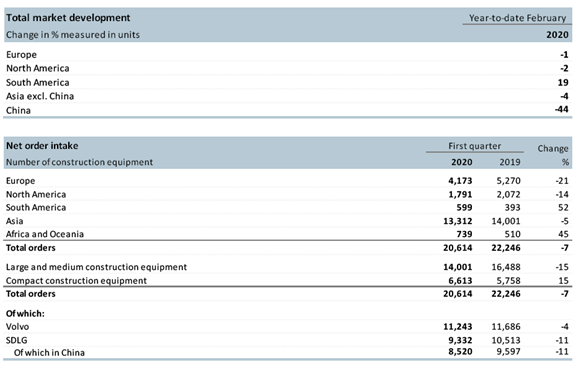Click the South America value 19
Viewport: 576px width, 365px height.
pos(563,82)
